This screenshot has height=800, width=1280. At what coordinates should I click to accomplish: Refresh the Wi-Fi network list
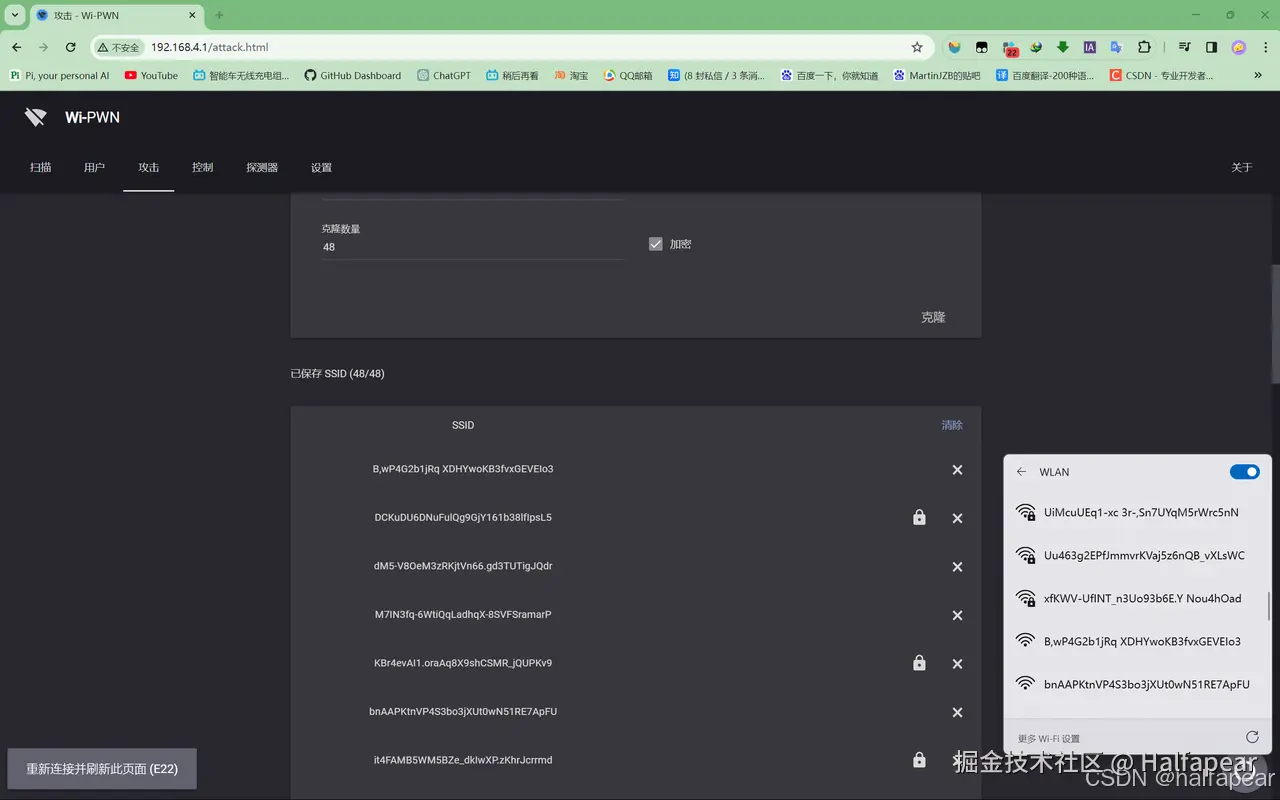coord(1252,737)
